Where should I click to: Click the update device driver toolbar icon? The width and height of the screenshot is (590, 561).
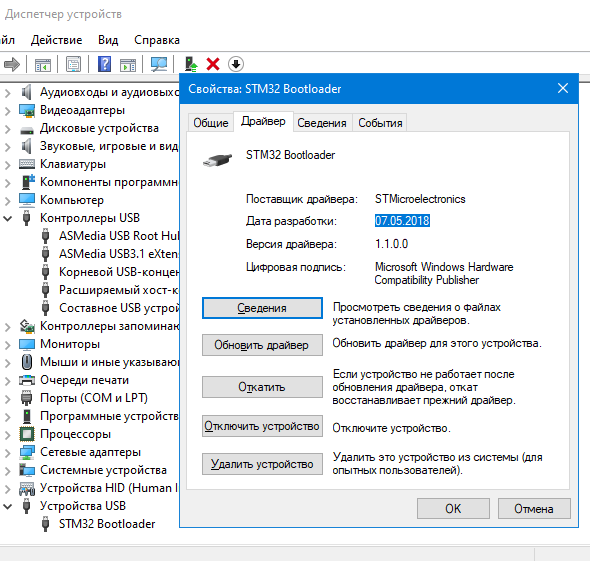(x=191, y=64)
